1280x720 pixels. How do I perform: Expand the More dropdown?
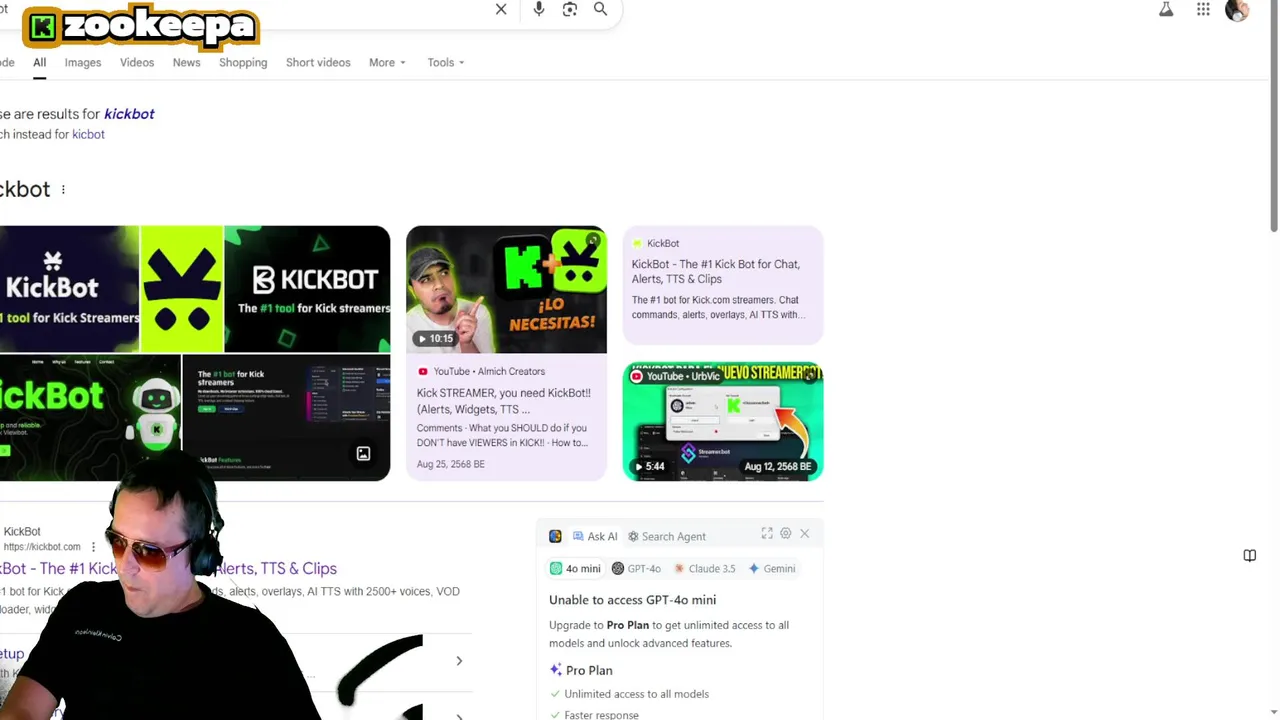coord(387,62)
